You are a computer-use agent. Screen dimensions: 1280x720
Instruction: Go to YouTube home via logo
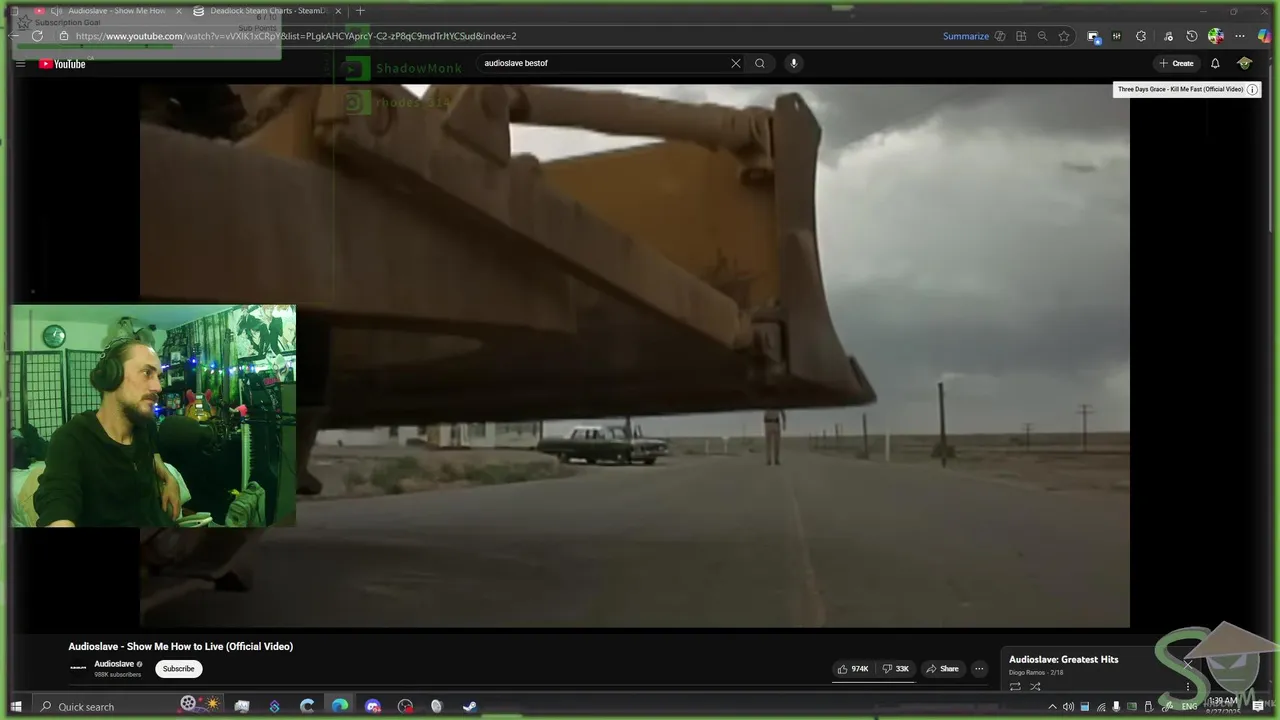point(62,64)
